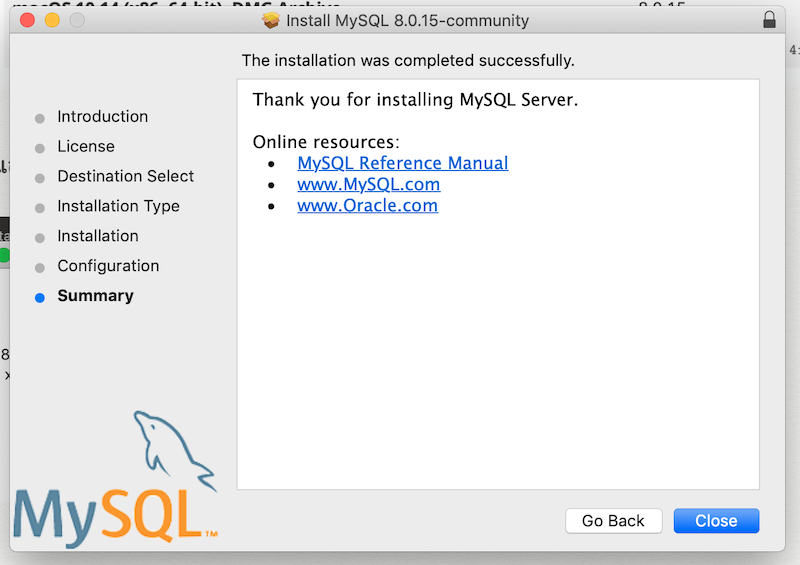This screenshot has height=565, width=800.
Task: Click the yellow minimize window button
Action: pyautogui.click(x=52, y=20)
